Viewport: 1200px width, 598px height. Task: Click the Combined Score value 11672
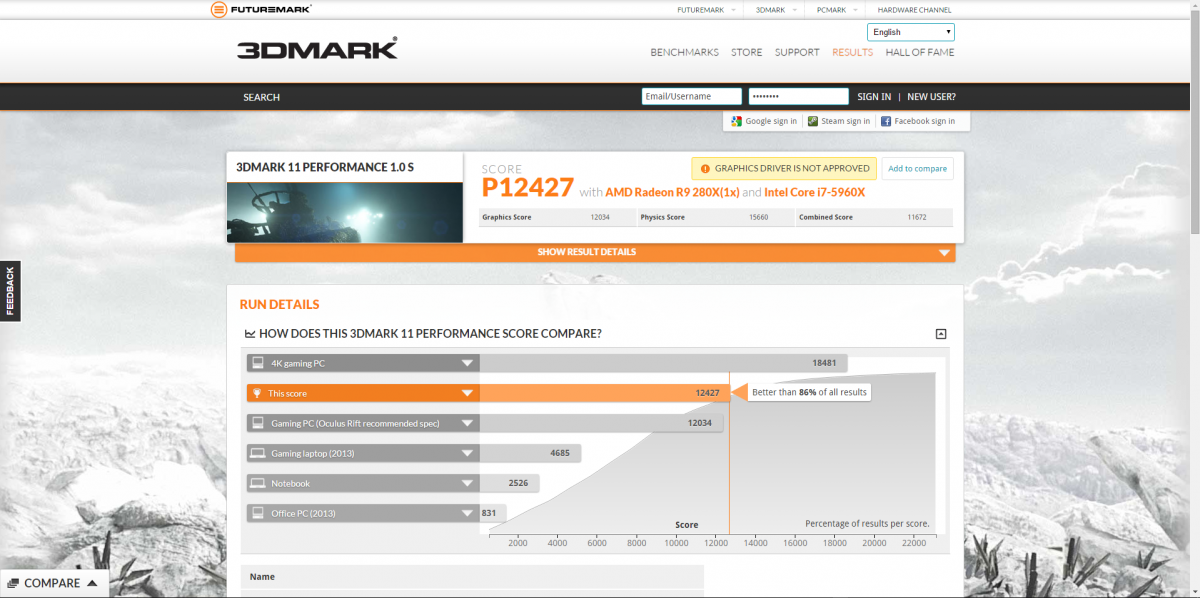coord(917,217)
